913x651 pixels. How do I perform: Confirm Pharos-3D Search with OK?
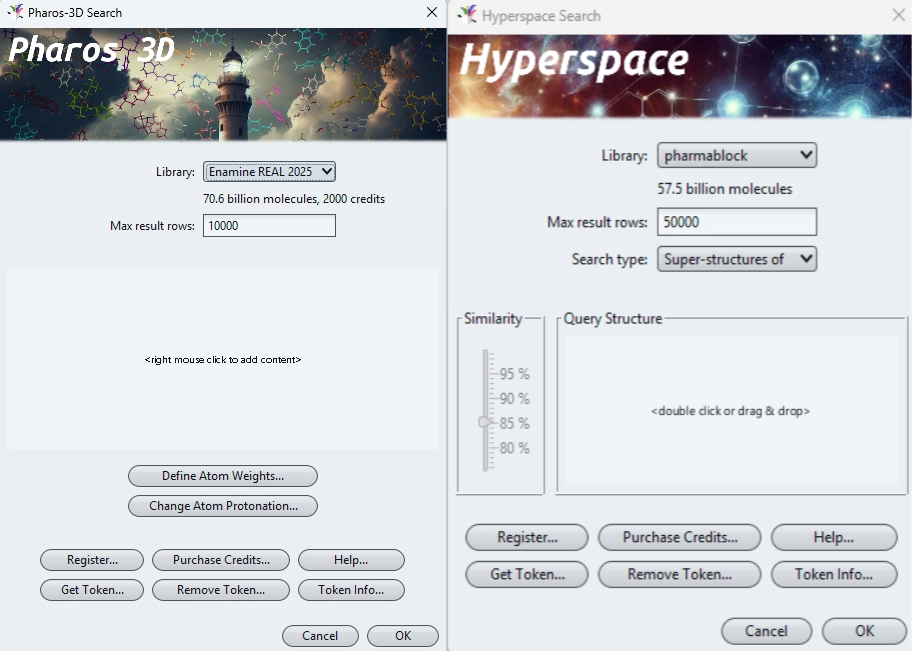click(403, 636)
